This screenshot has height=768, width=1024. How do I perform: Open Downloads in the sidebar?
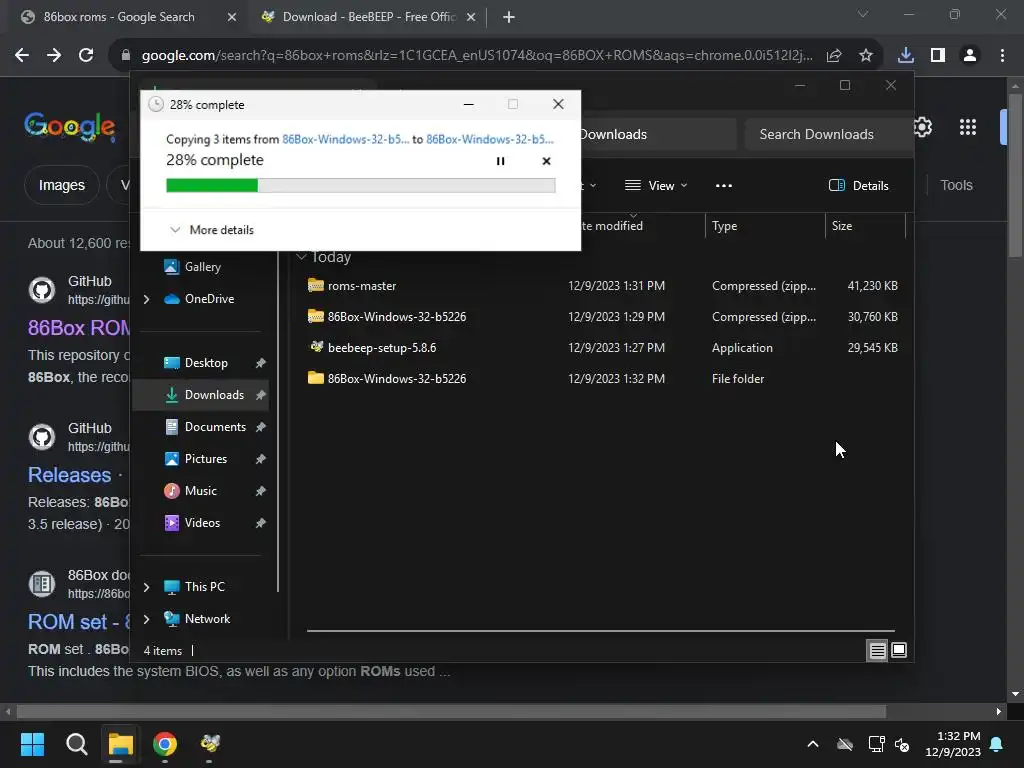tap(214, 394)
